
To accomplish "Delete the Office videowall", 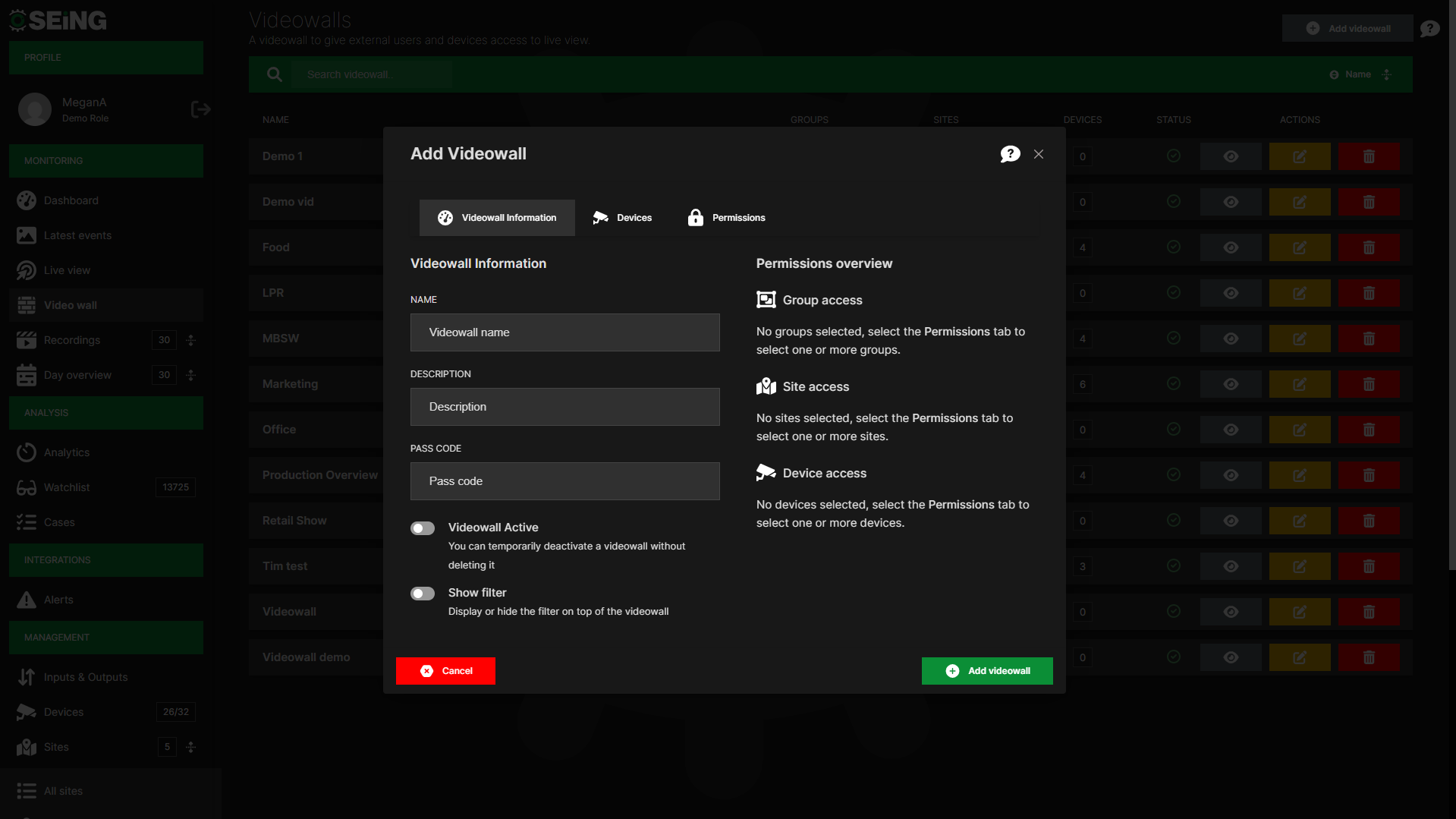I will (x=1369, y=430).
